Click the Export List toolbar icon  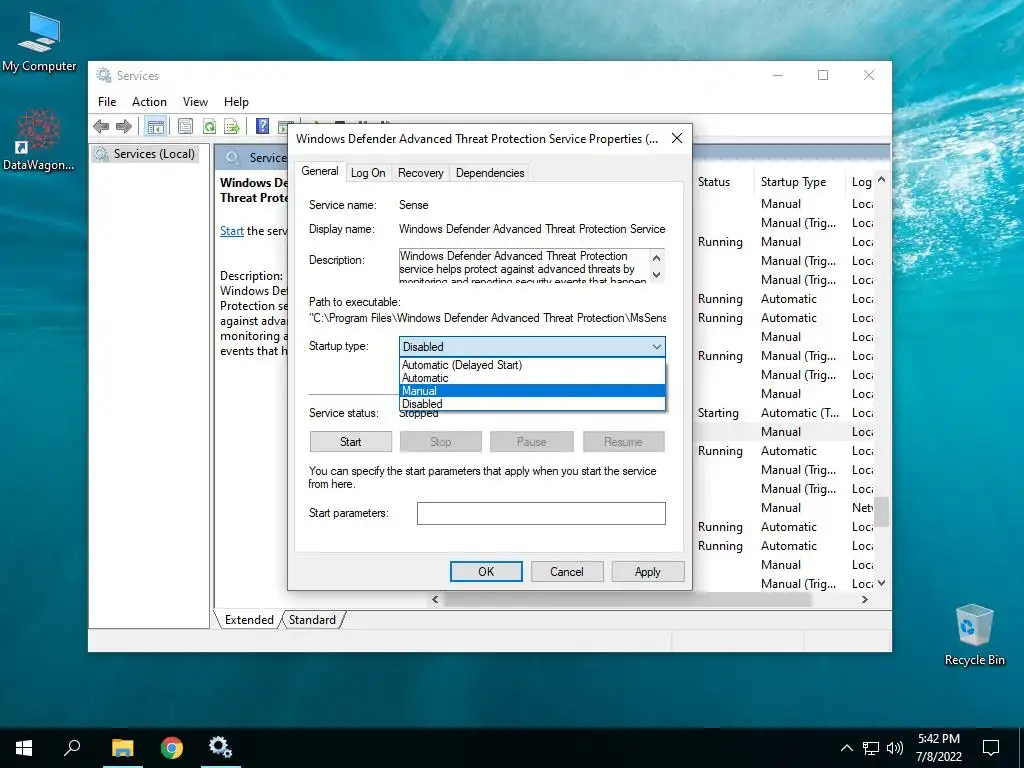pos(232,126)
